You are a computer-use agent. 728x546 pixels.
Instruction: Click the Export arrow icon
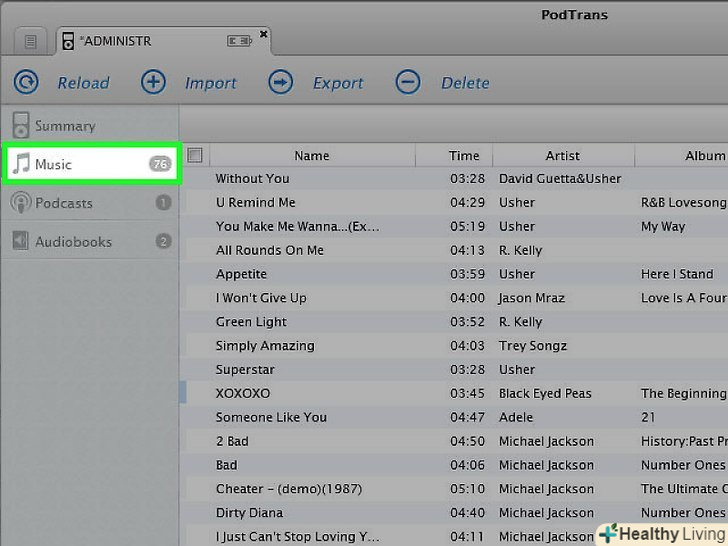pos(281,82)
